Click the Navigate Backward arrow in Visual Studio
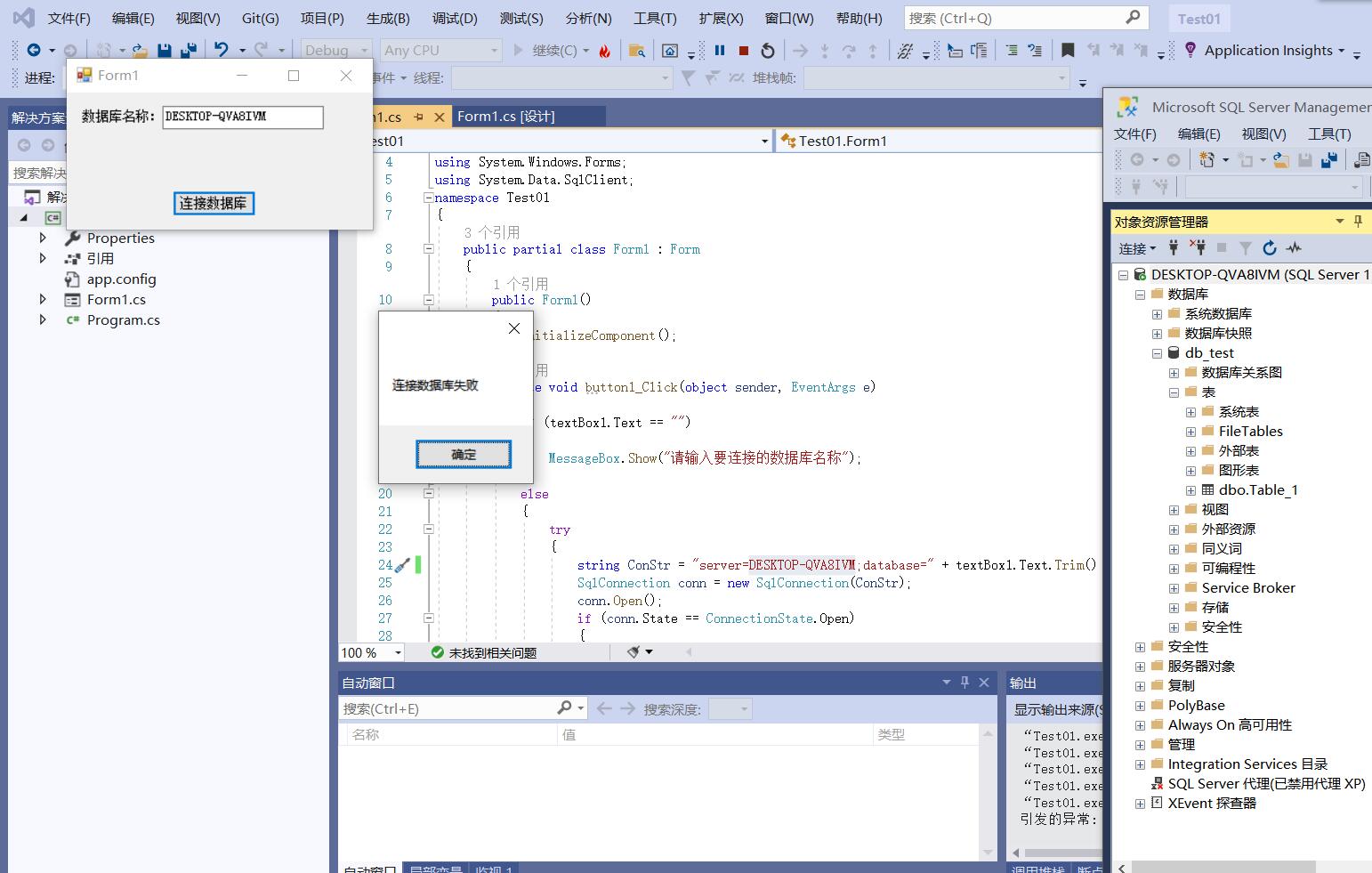The height and width of the screenshot is (873, 1372). [x=34, y=51]
